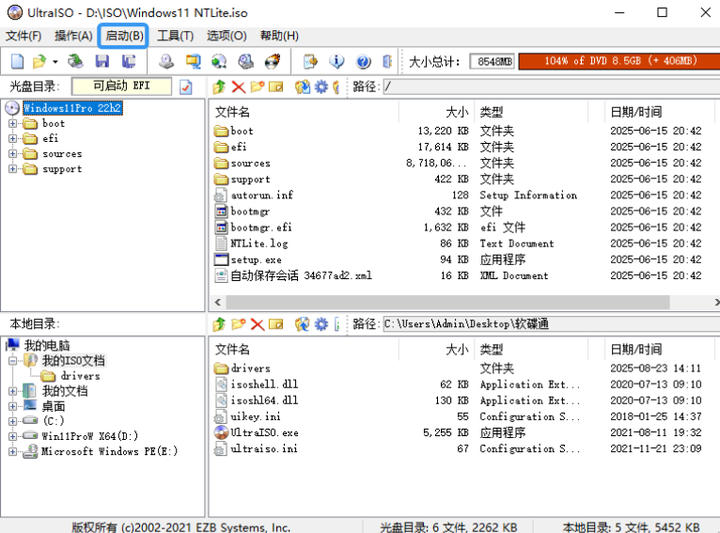Click the Exit door icon in toolbar
The height and width of the screenshot is (533, 720).
[387, 61]
